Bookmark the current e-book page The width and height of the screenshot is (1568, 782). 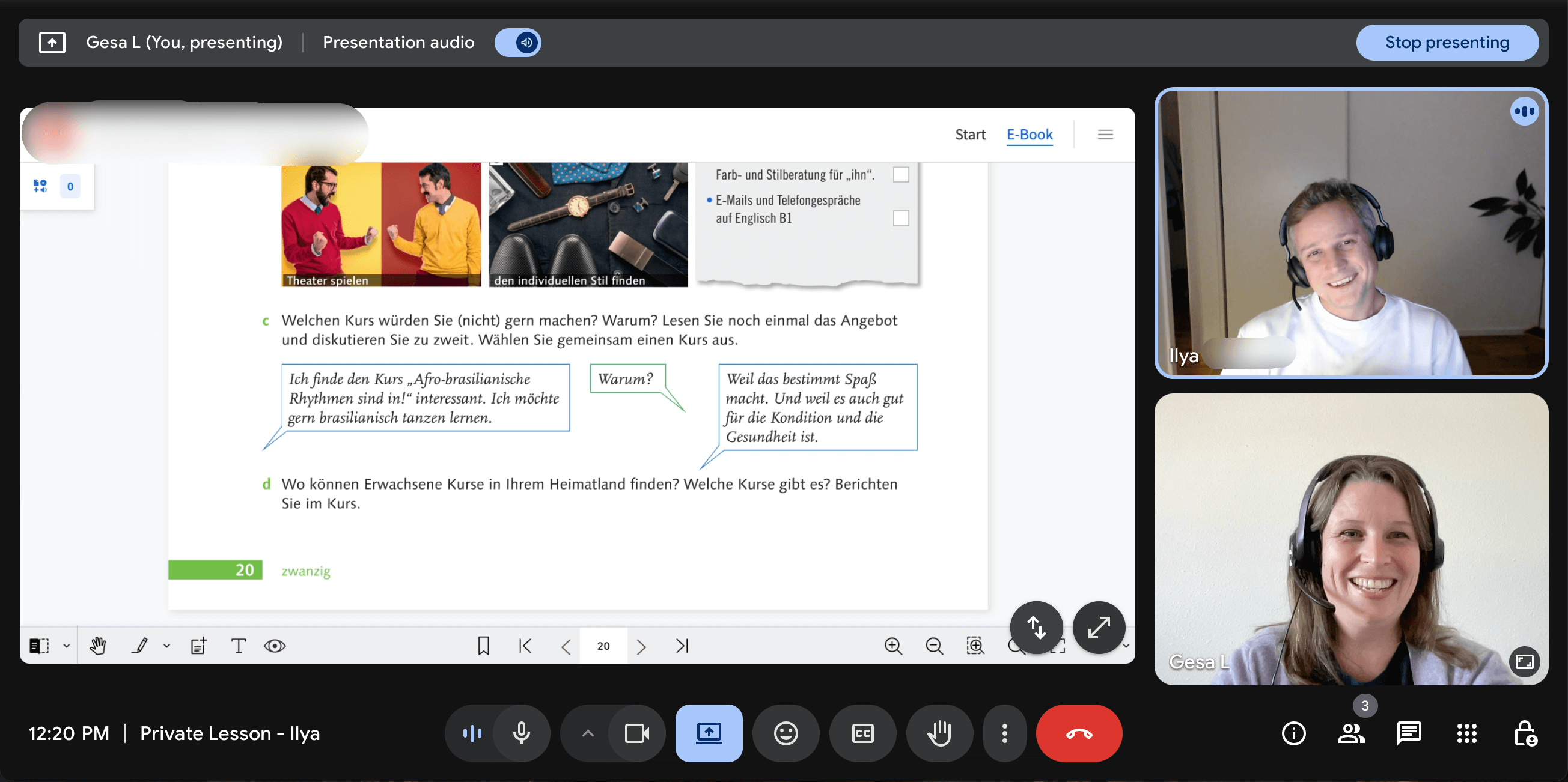483,645
